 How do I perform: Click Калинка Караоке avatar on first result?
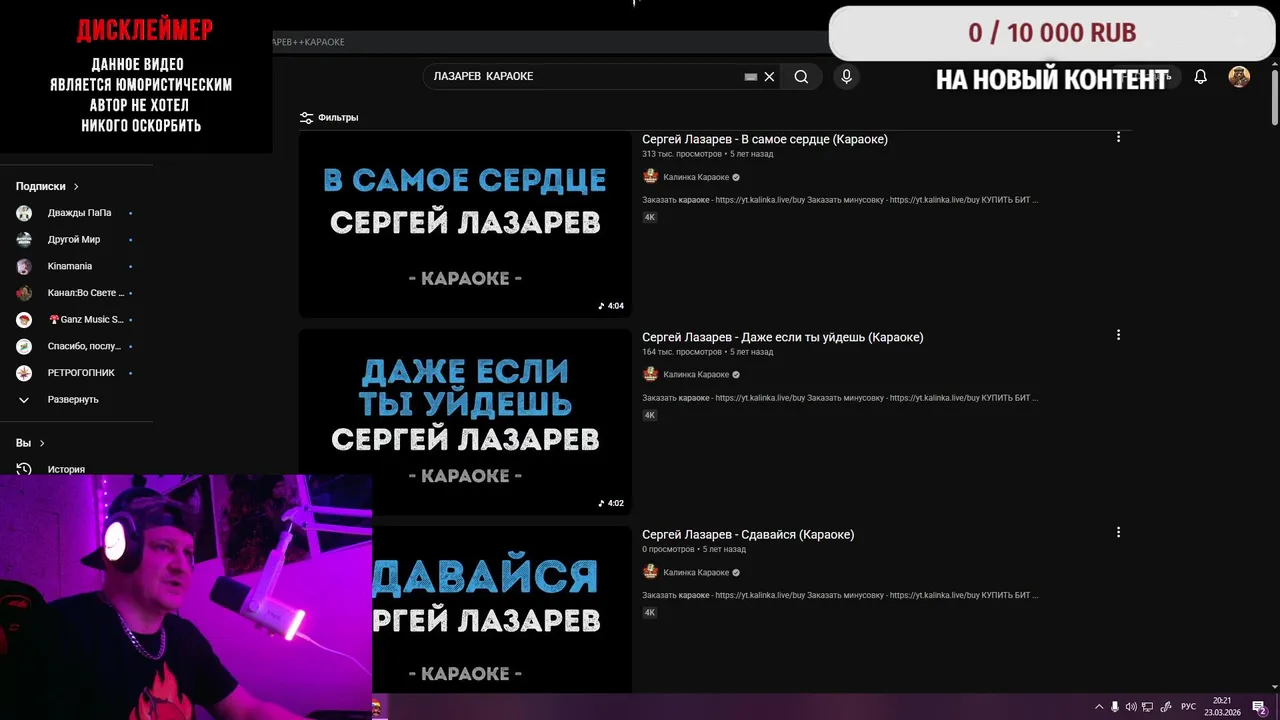[650, 177]
